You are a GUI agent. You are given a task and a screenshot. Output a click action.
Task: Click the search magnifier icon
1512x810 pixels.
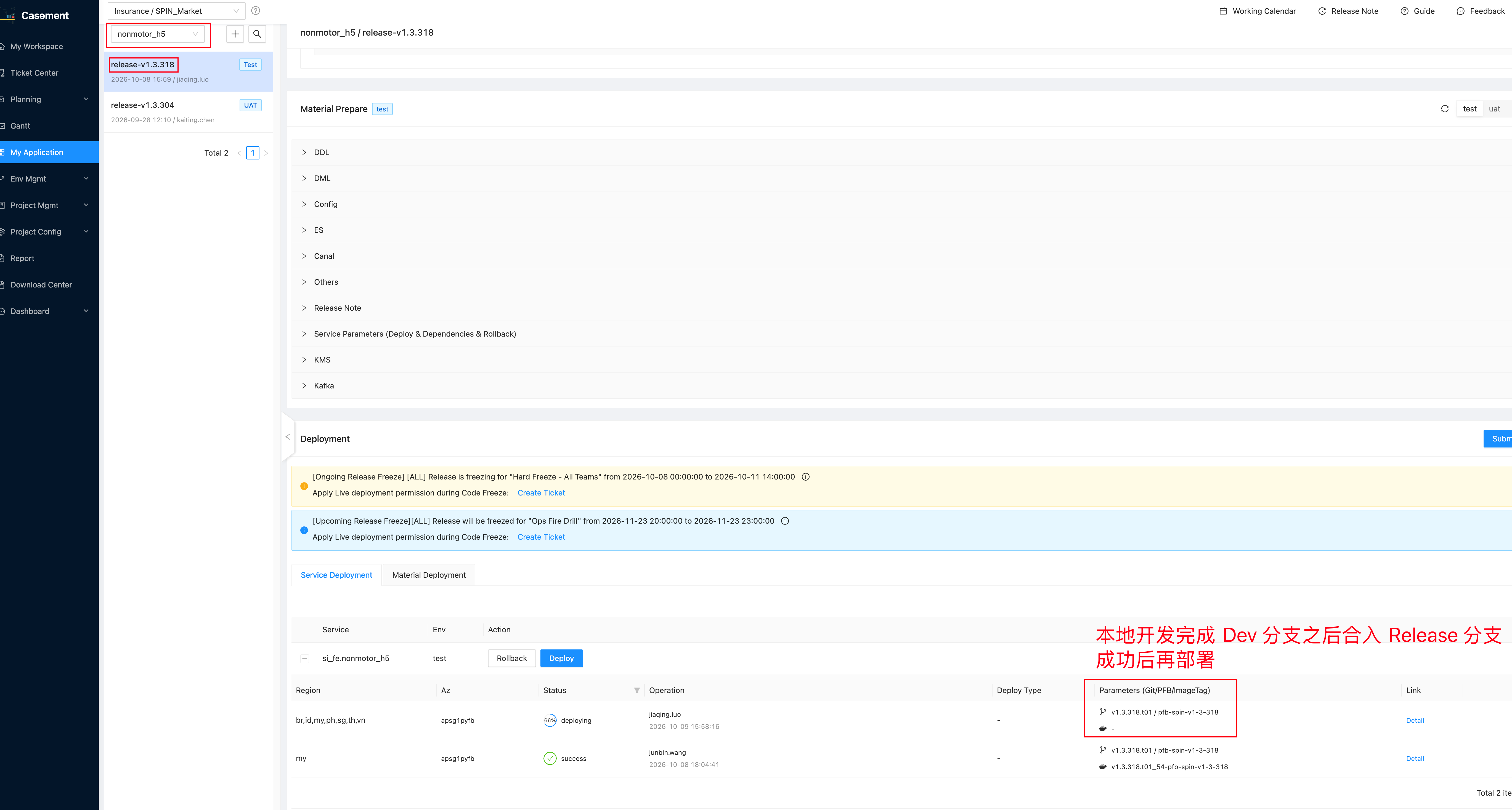pyautogui.click(x=257, y=34)
